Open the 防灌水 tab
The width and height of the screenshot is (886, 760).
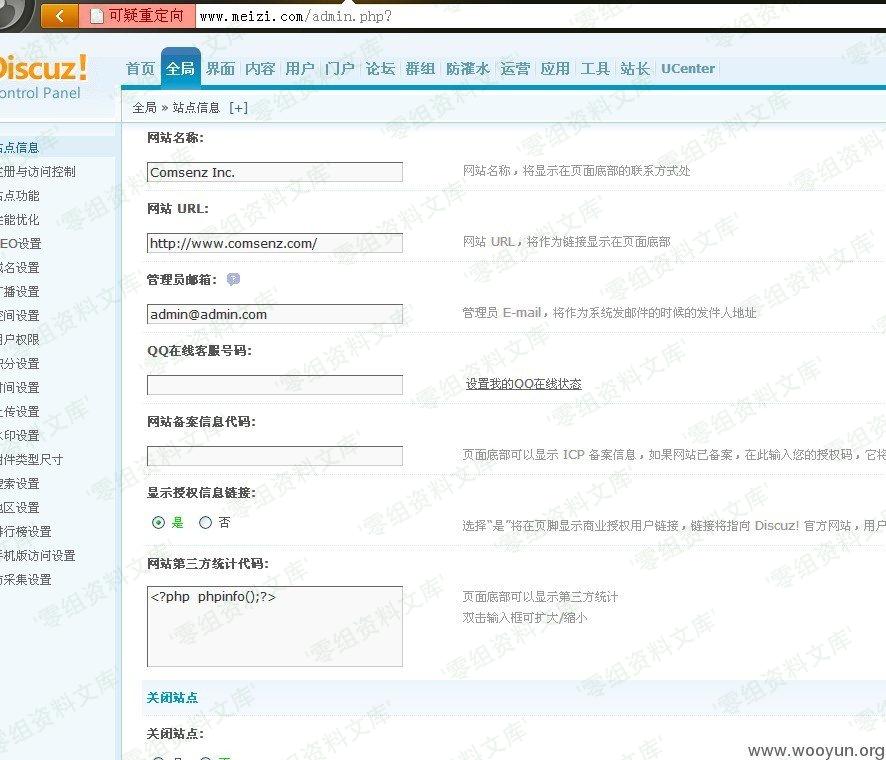pyautogui.click(x=467, y=69)
